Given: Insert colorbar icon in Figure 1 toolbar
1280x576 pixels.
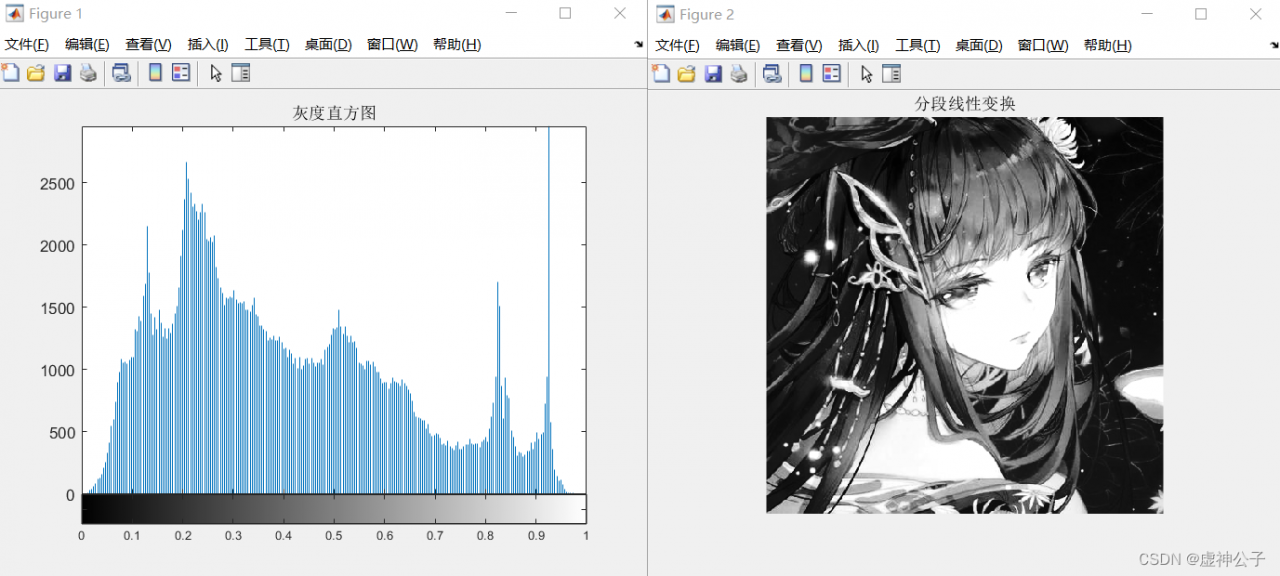Looking at the screenshot, I should click(155, 73).
